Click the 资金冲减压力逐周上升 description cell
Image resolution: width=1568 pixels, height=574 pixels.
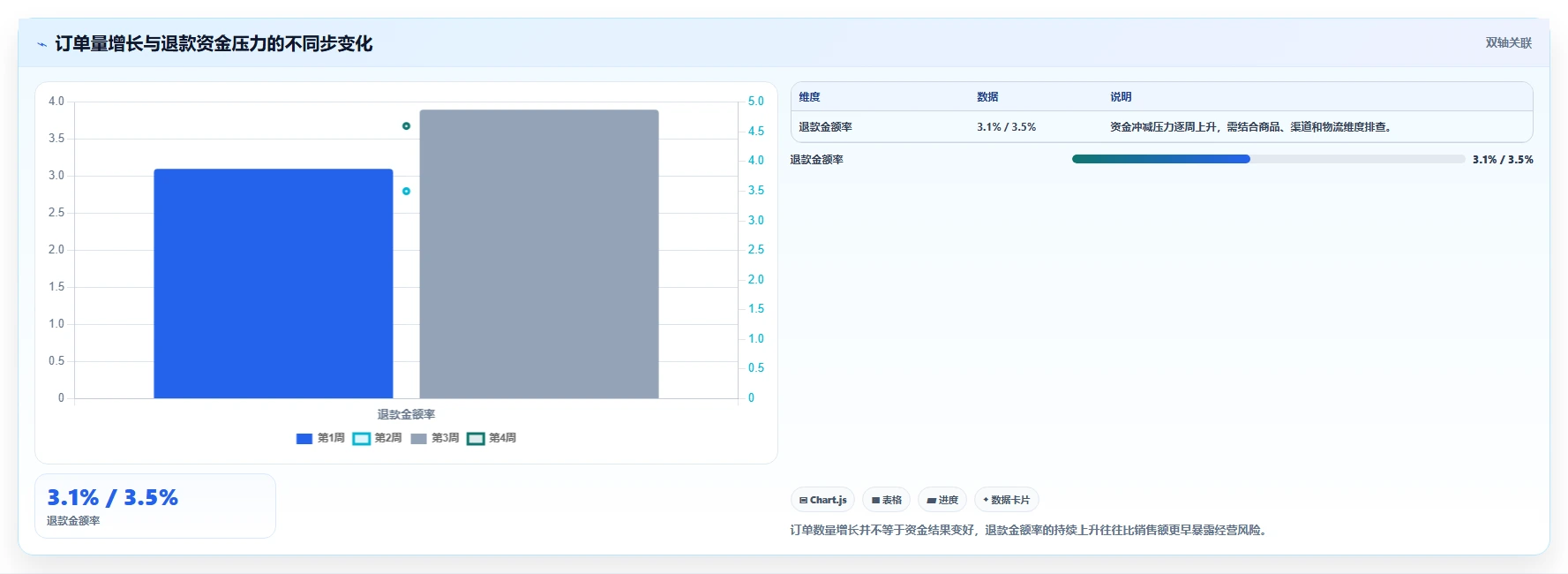1252,127
